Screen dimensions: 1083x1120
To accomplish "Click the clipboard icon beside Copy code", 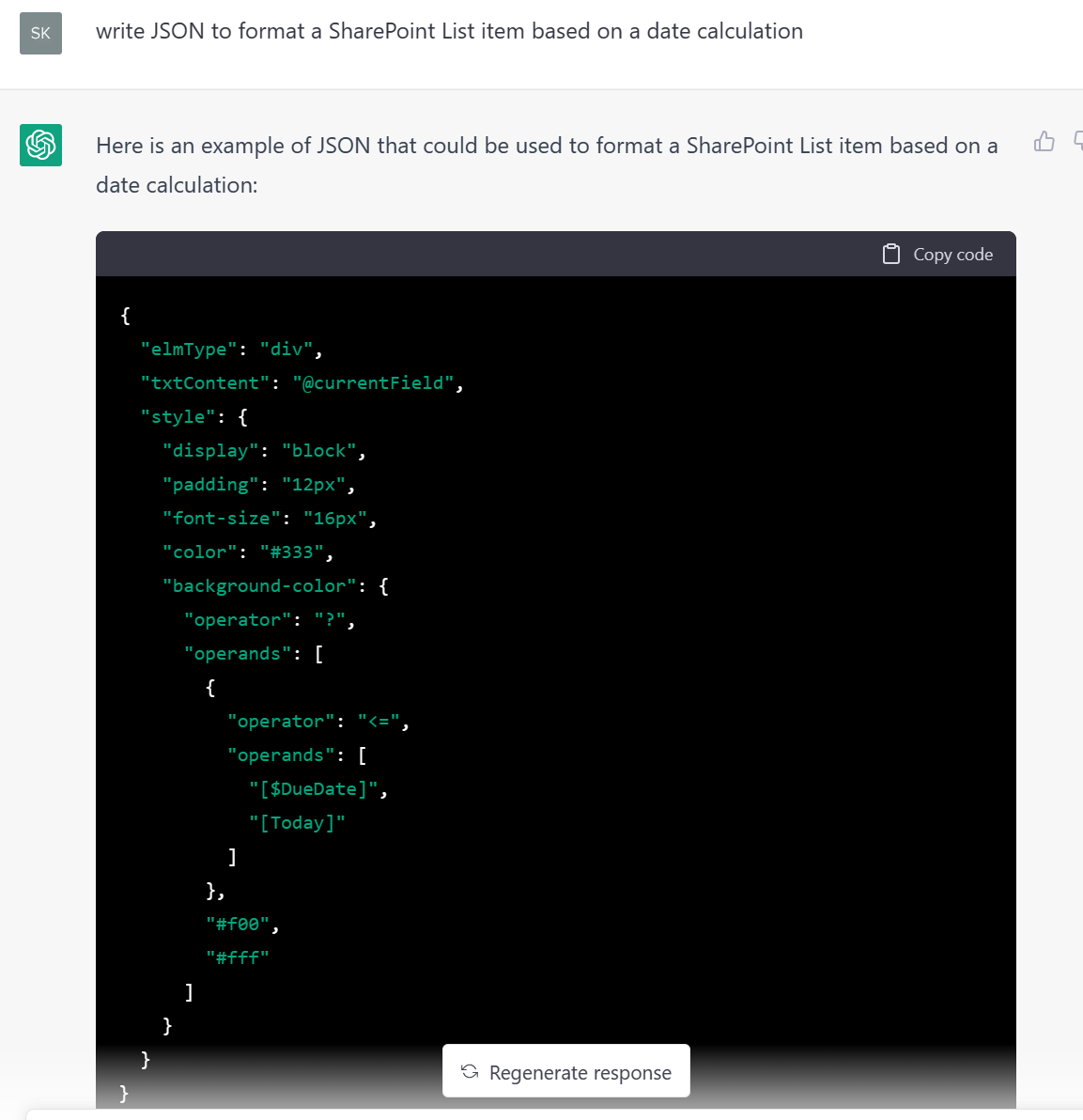I will pos(891,255).
